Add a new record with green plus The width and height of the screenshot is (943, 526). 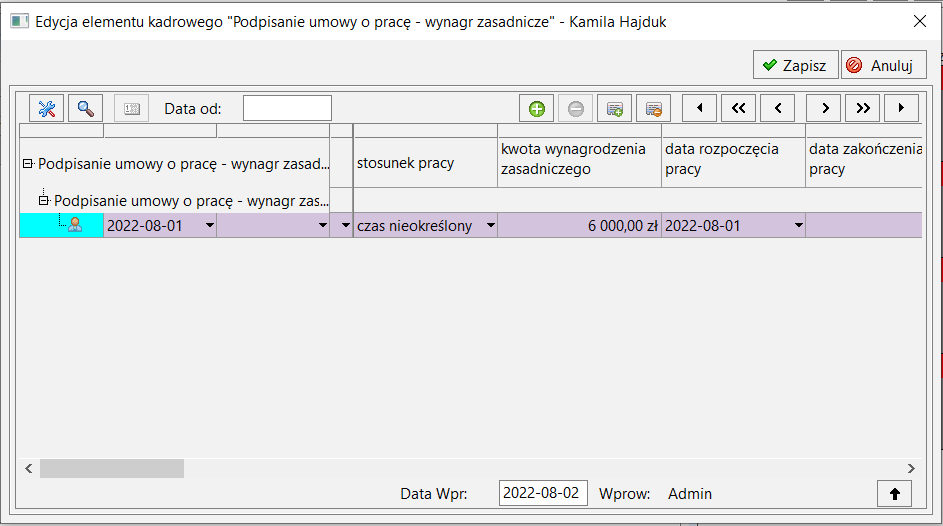click(x=536, y=109)
